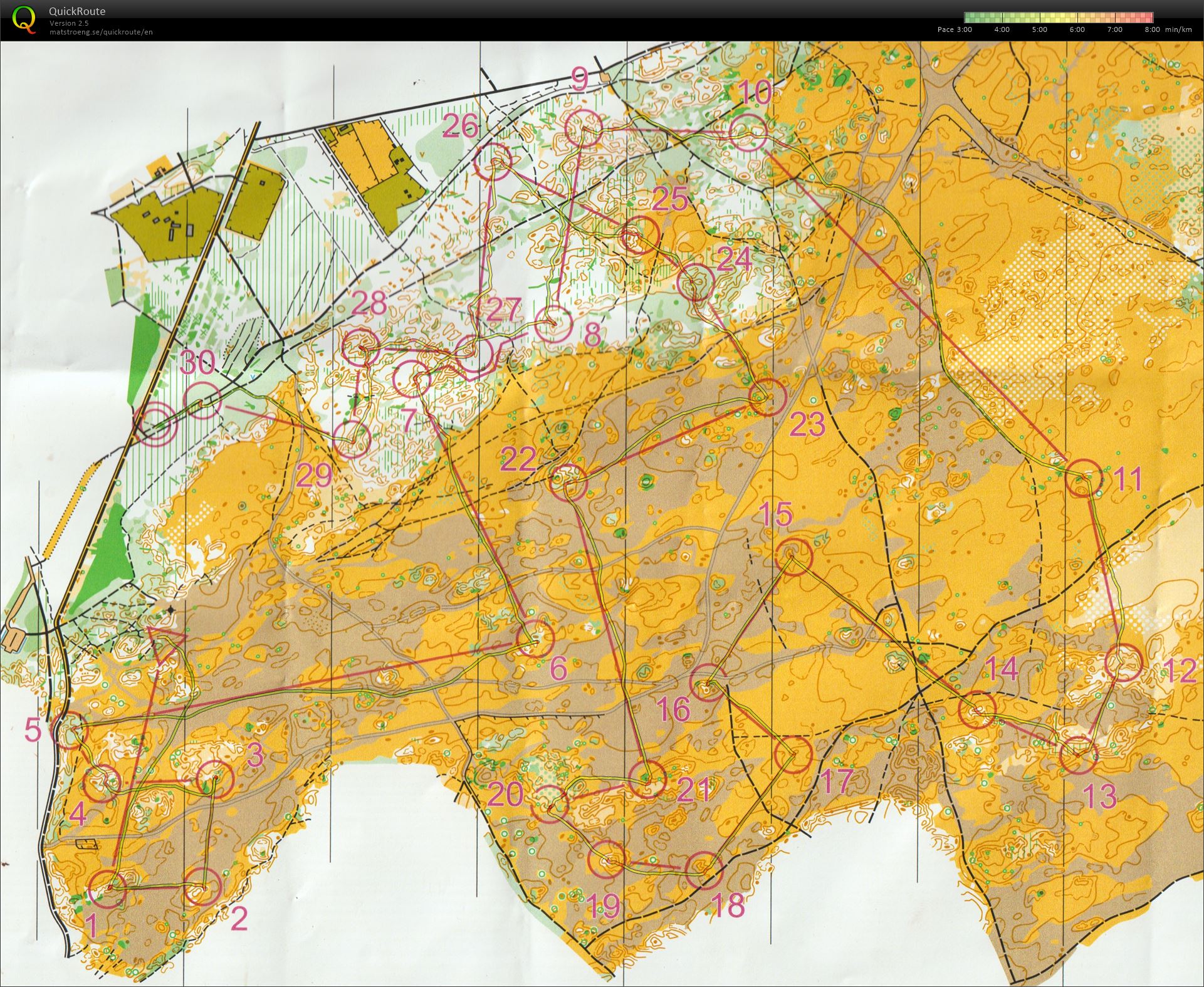This screenshot has height=987, width=1204.
Task: Select control number 24 label
Action: point(733,259)
